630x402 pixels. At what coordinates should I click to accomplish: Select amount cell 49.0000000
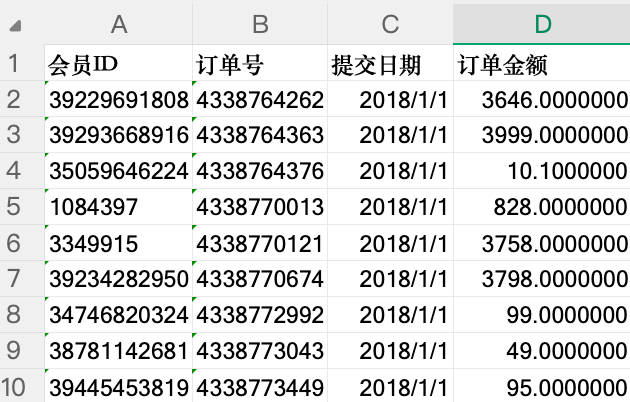[542, 350]
